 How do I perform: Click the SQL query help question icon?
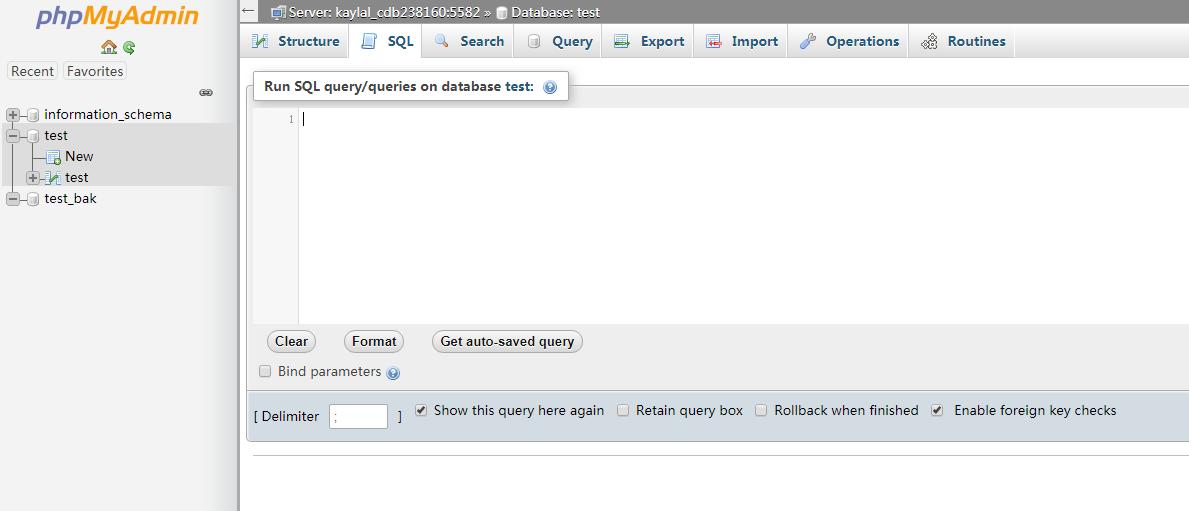(x=551, y=87)
